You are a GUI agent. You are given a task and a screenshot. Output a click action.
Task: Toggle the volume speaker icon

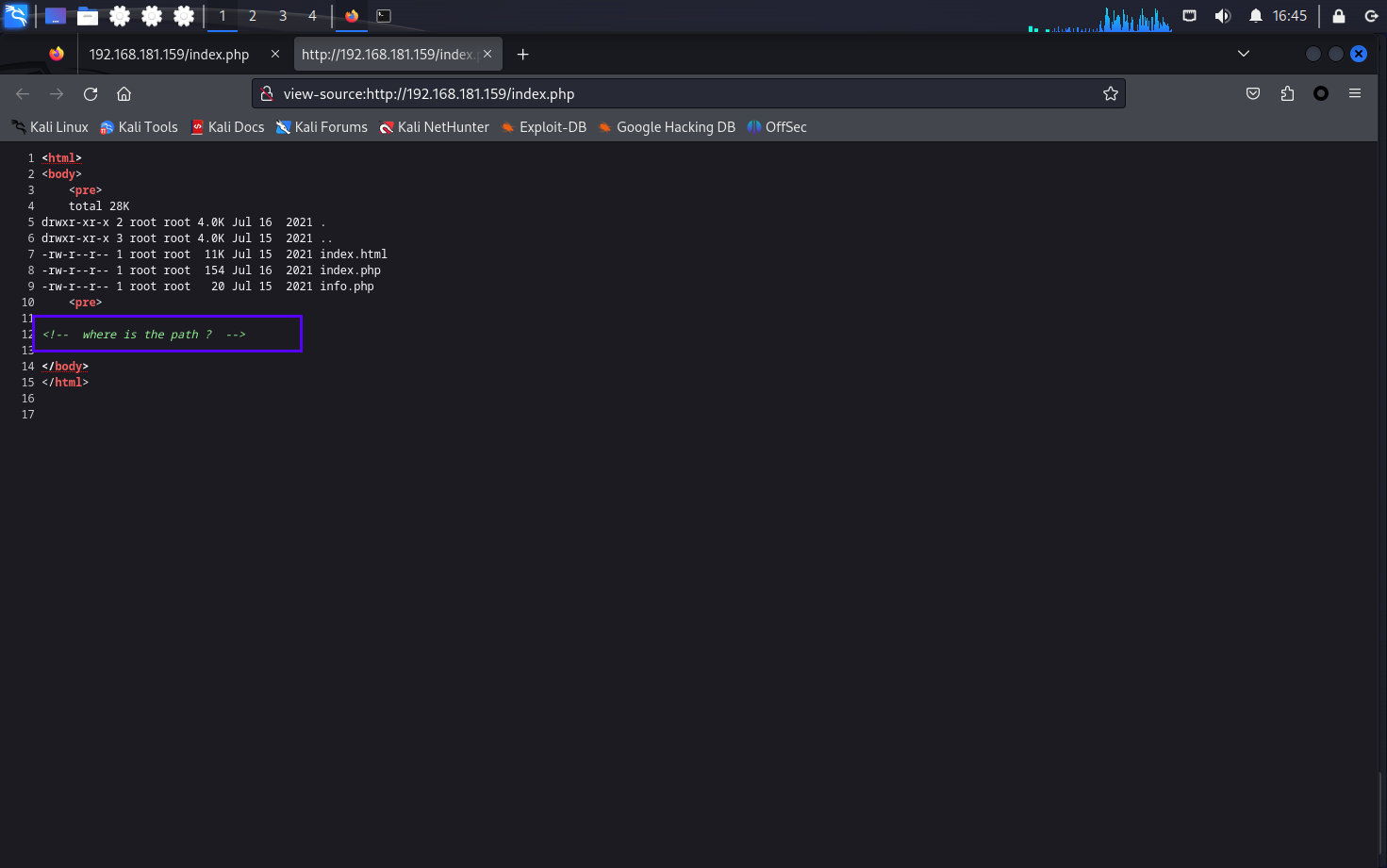coord(1223,16)
